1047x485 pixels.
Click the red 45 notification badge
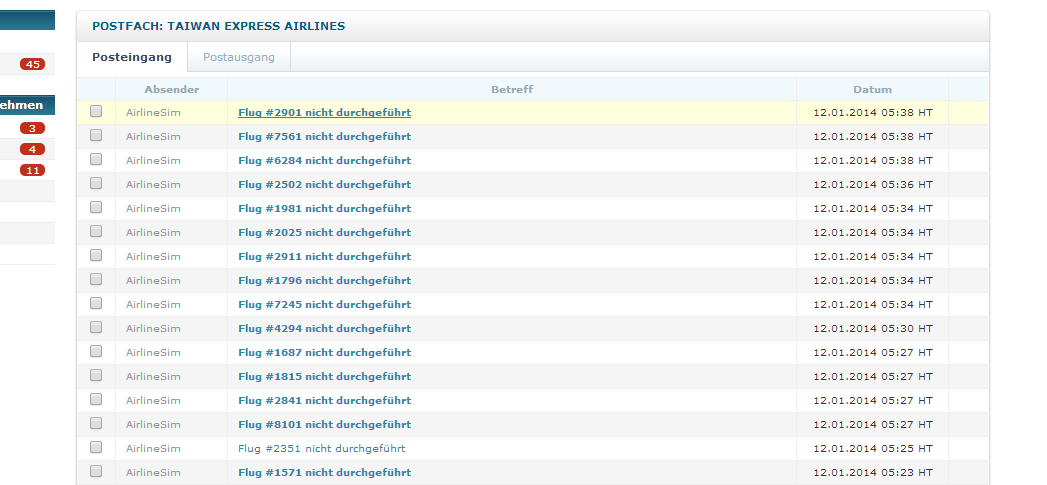coord(32,64)
